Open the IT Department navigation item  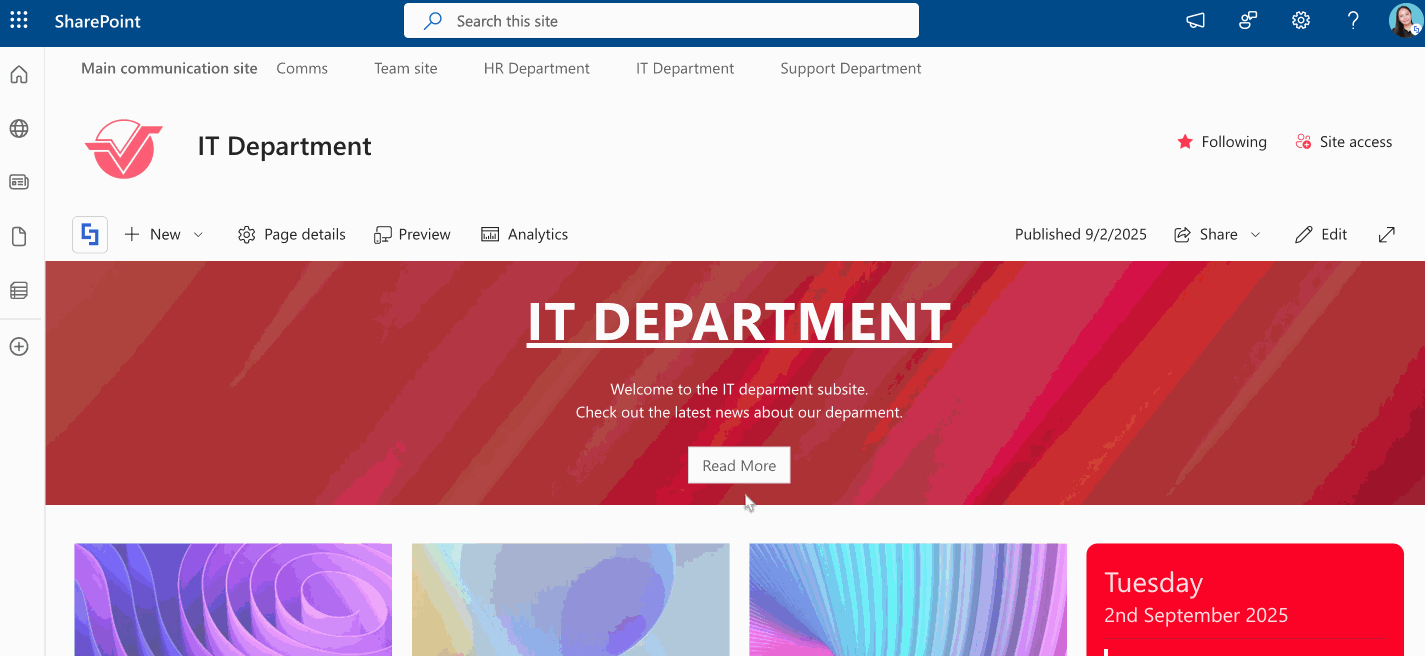click(685, 69)
